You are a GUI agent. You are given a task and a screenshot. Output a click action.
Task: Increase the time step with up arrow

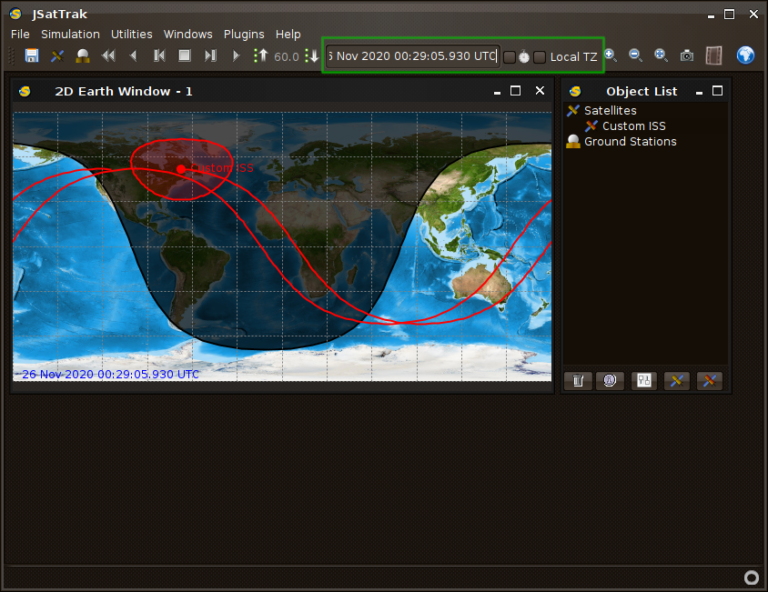[261, 56]
